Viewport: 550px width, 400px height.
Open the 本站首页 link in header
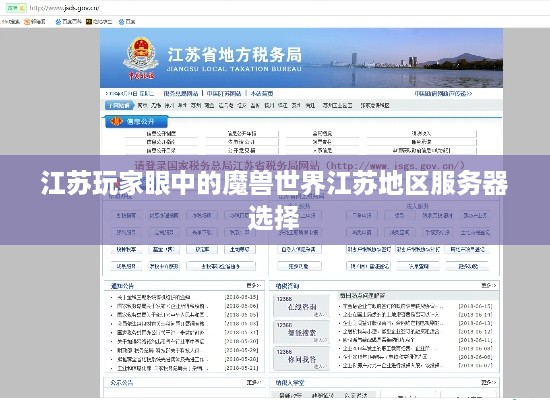[x=262, y=94]
